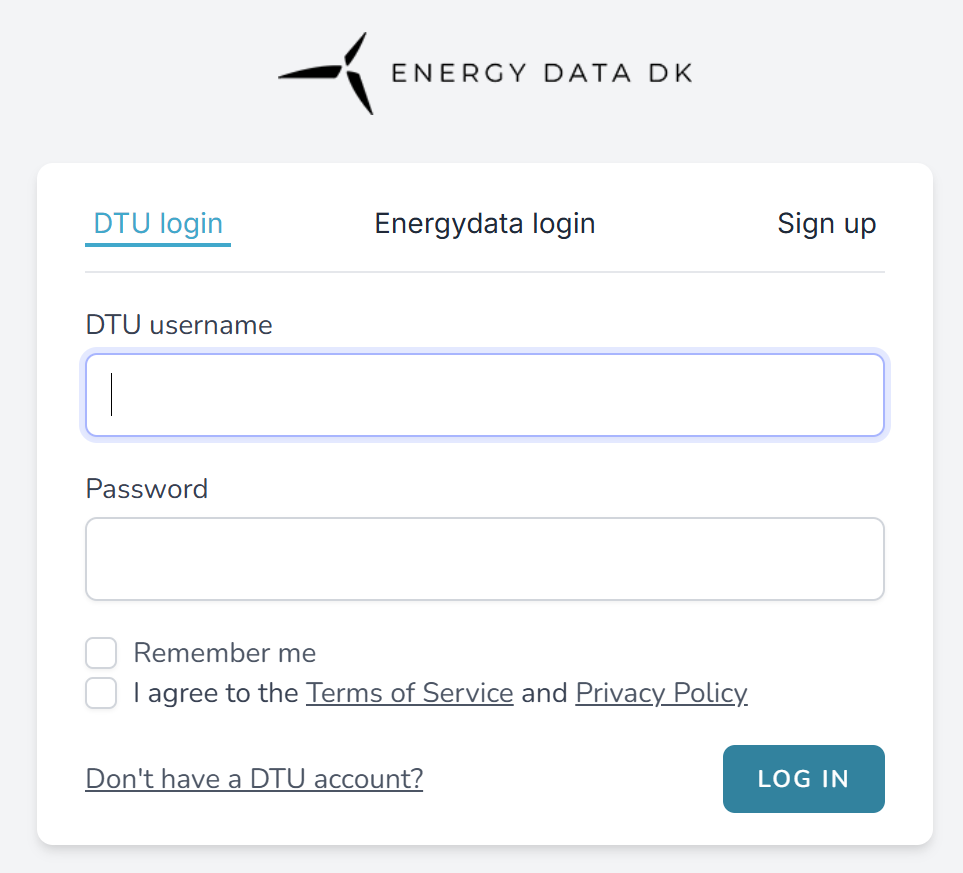The image size is (963, 873).
Task: Focus the DTU username input field
Action: (x=485, y=395)
